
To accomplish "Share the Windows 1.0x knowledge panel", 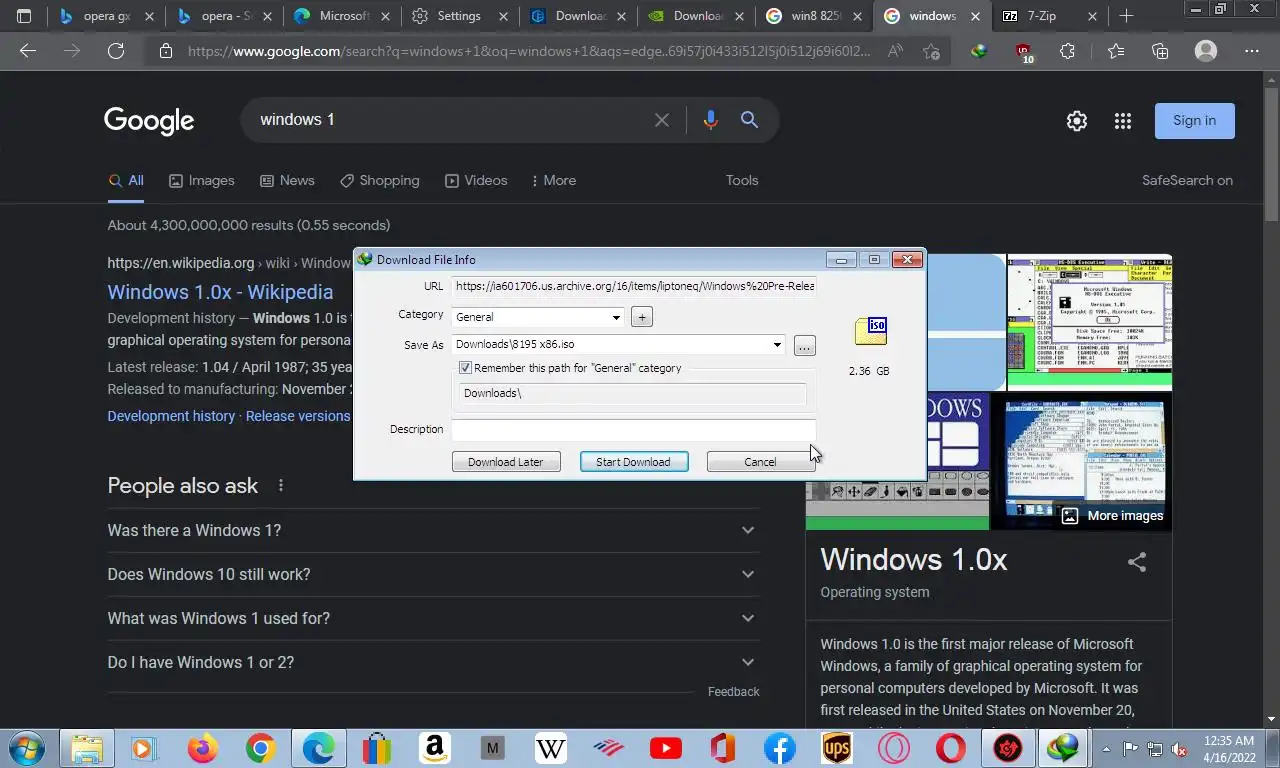I will 1137,562.
